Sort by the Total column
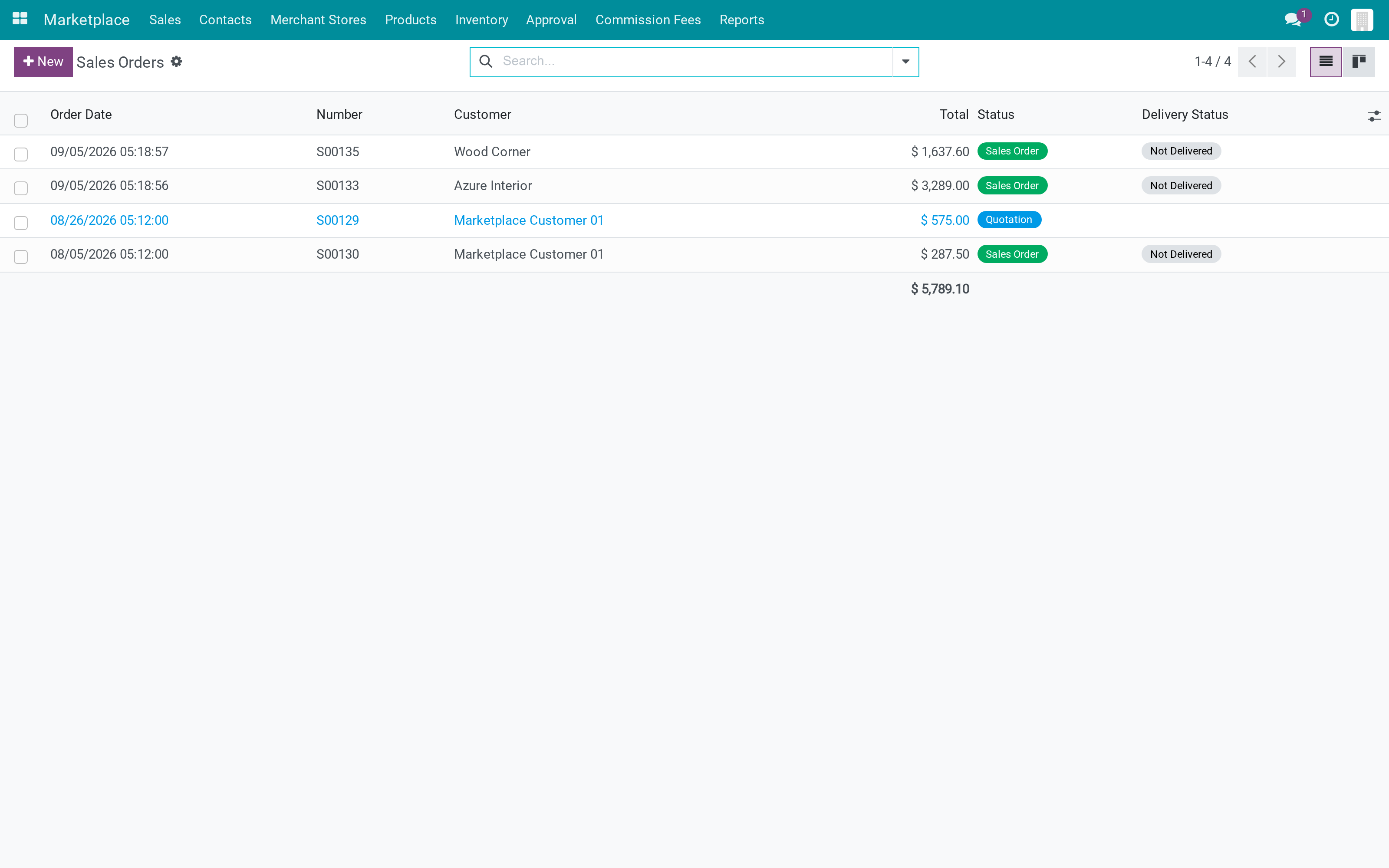 point(954,114)
